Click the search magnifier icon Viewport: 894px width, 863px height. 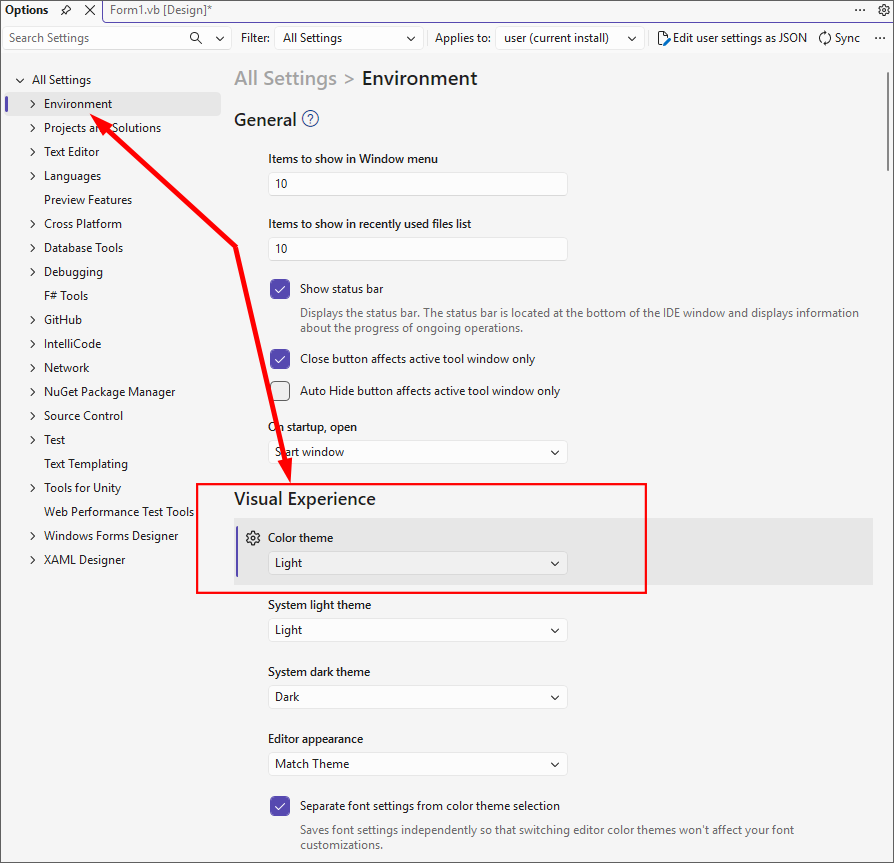(196, 38)
